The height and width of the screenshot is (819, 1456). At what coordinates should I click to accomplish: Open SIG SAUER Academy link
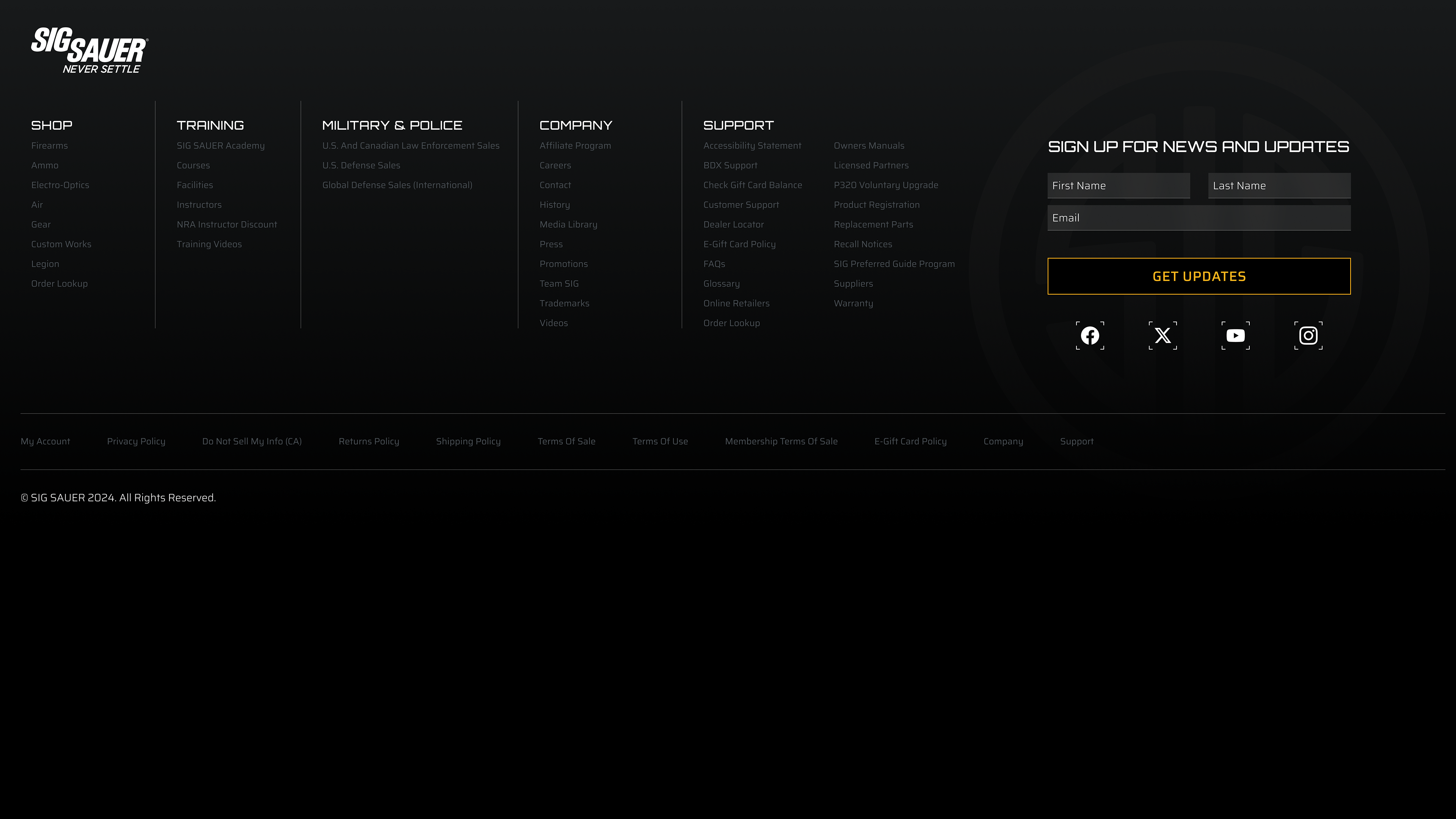[x=220, y=146]
